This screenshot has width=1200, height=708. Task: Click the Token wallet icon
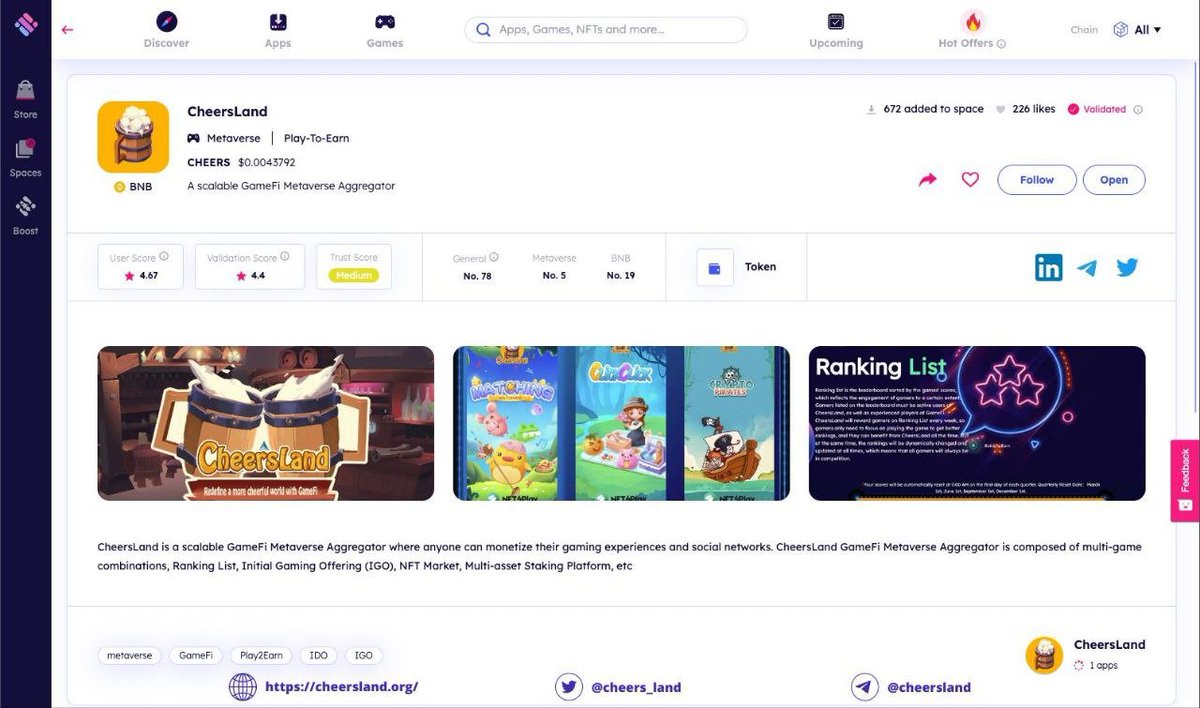[x=715, y=268]
